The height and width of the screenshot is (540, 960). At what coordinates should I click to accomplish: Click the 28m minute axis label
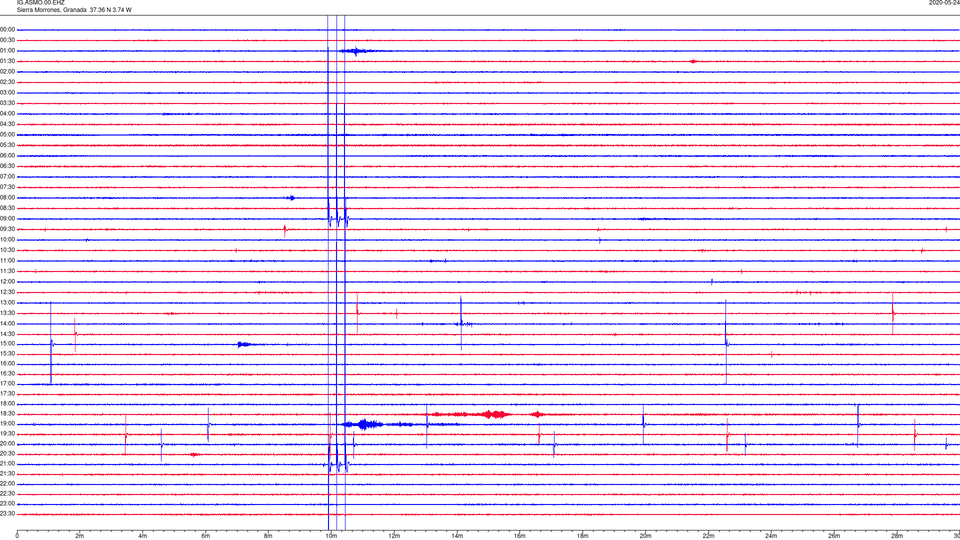click(x=897, y=536)
